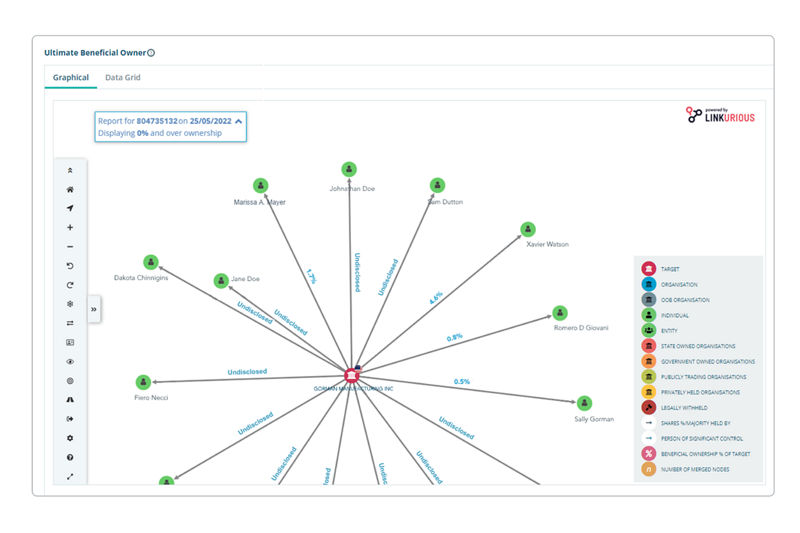Toggle visibility with the eye icon
The image size is (800, 533).
pos(70,361)
